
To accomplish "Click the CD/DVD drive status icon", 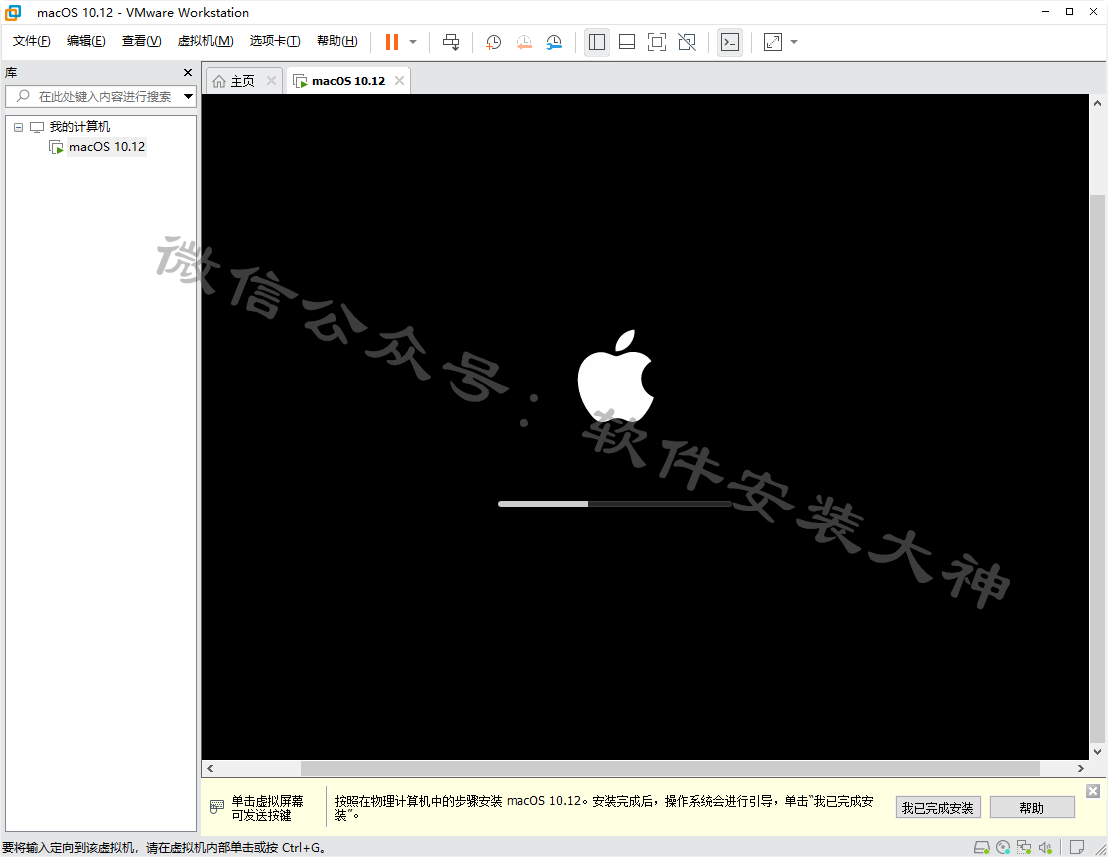I will point(1003,847).
